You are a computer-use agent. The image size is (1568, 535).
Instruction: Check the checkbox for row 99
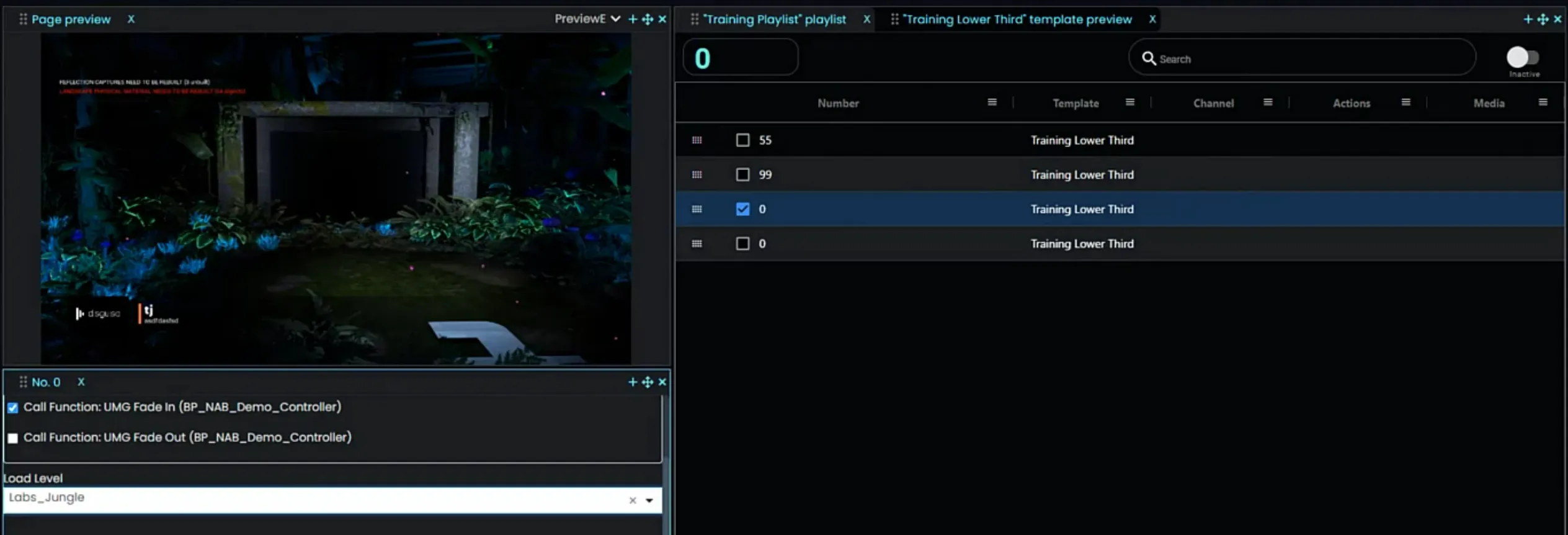(742, 174)
